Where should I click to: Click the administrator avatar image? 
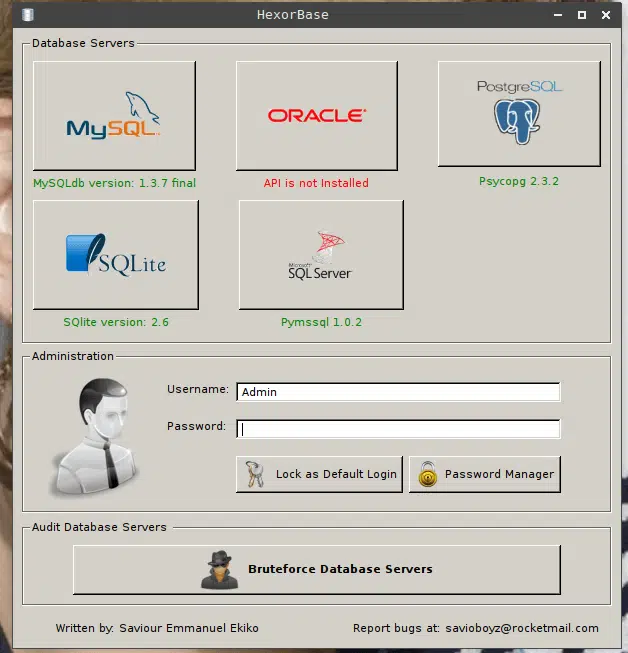[x=97, y=437]
